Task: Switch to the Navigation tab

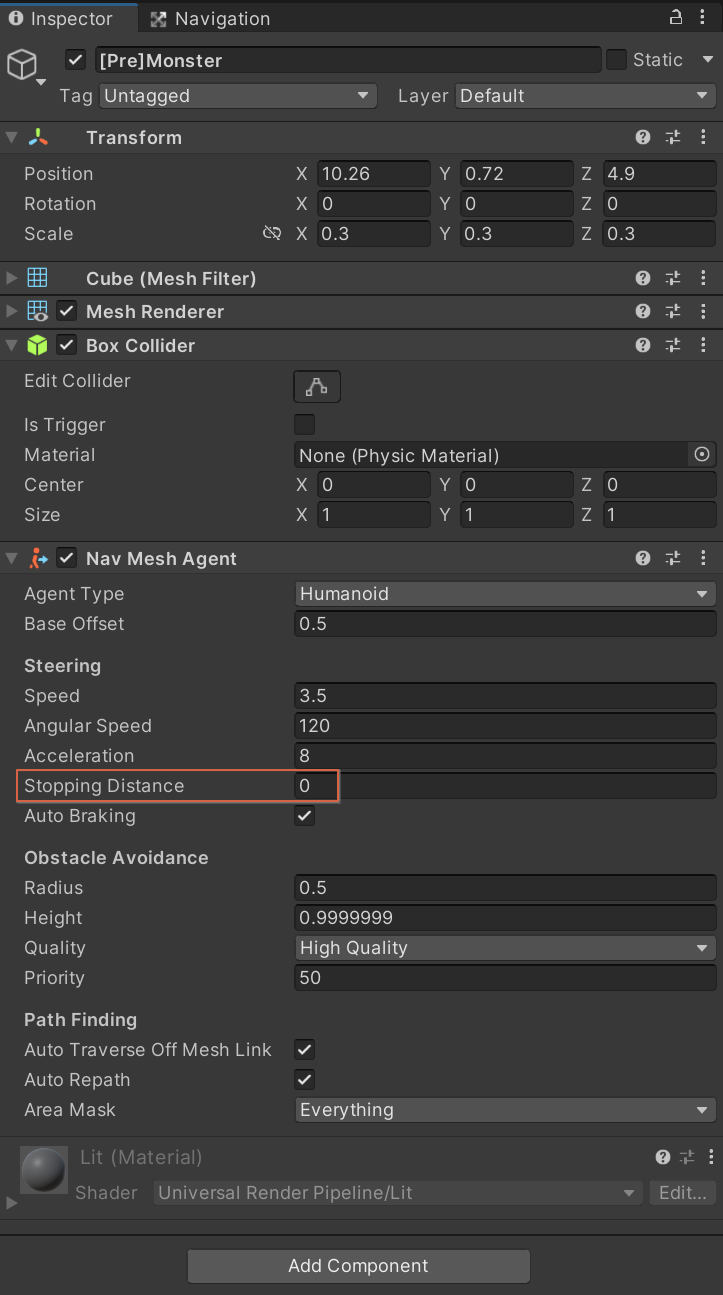Action: tap(210, 18)
